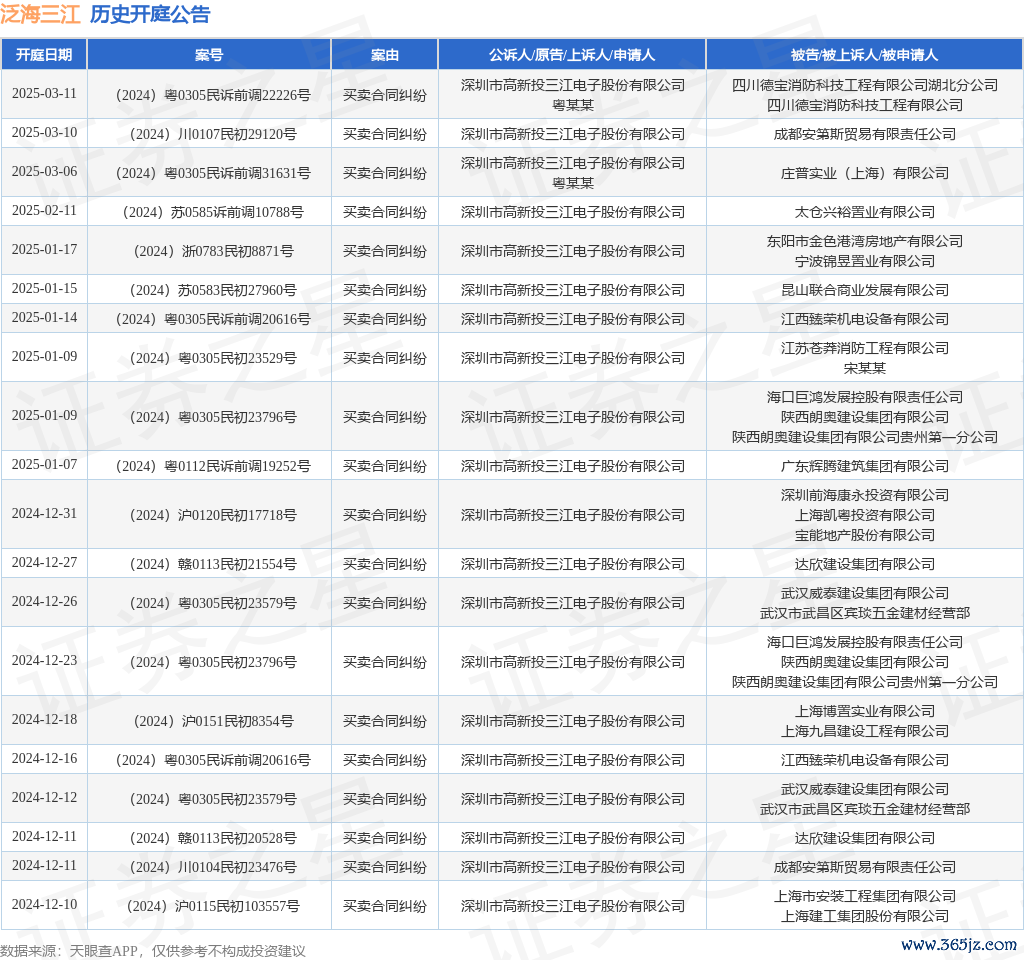Click the date 2025-01-14

point(44,317)
